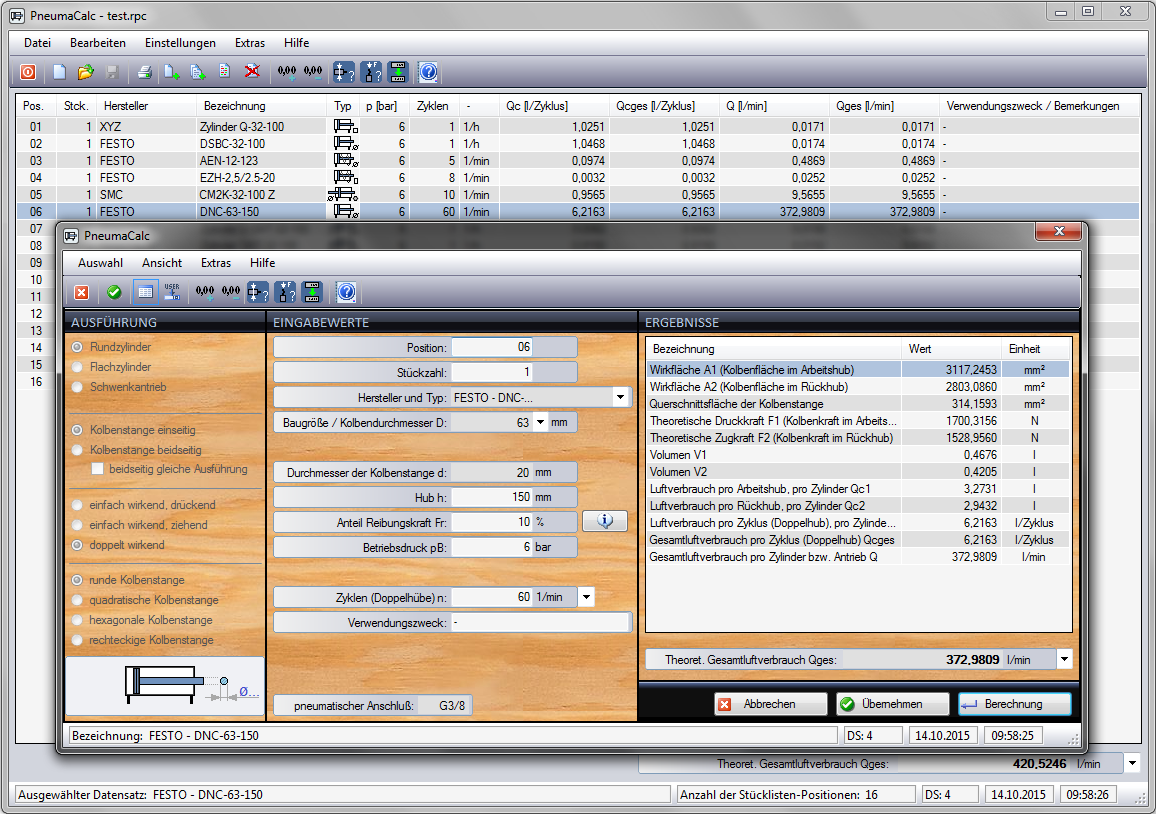Click the Berechnung button
This screenshot has width=1156, height=814.
tap(1014, 704)
